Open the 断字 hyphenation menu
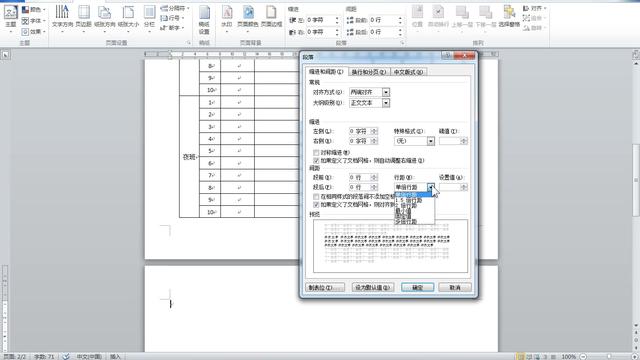Screen dimensions: 640x360 tap(172, 28)
